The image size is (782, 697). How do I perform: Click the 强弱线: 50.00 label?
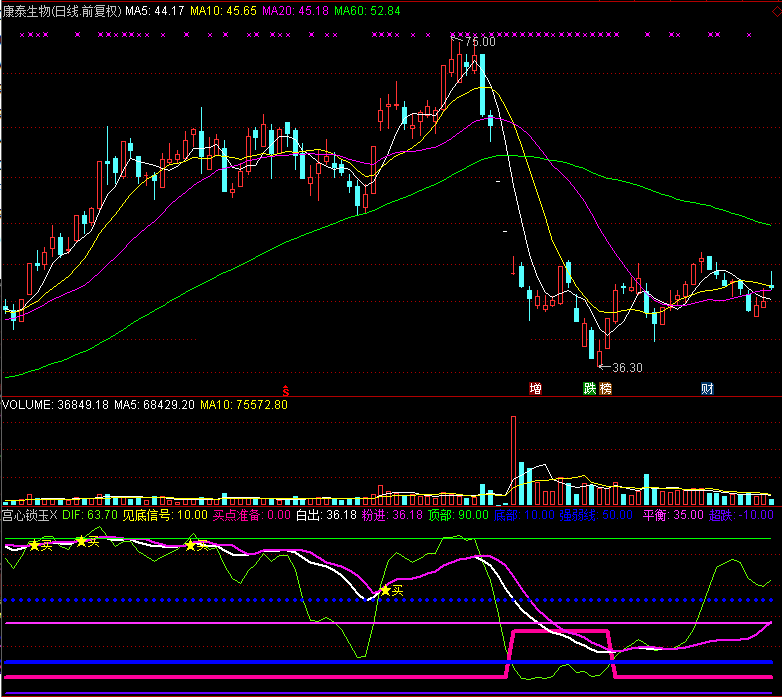[596, 515]
